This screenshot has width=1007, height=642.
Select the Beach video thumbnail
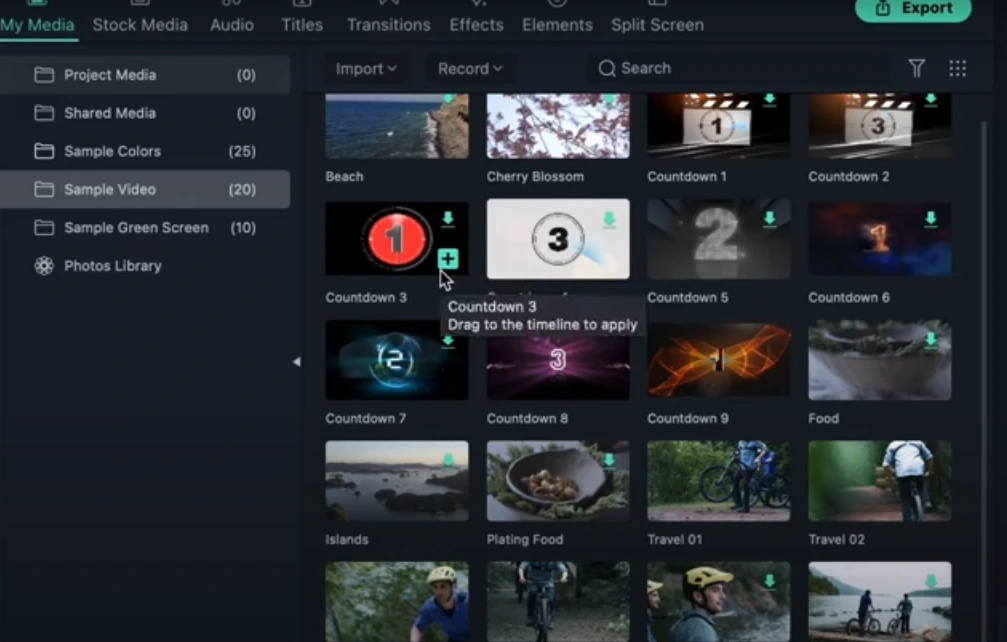coord(397,126)
